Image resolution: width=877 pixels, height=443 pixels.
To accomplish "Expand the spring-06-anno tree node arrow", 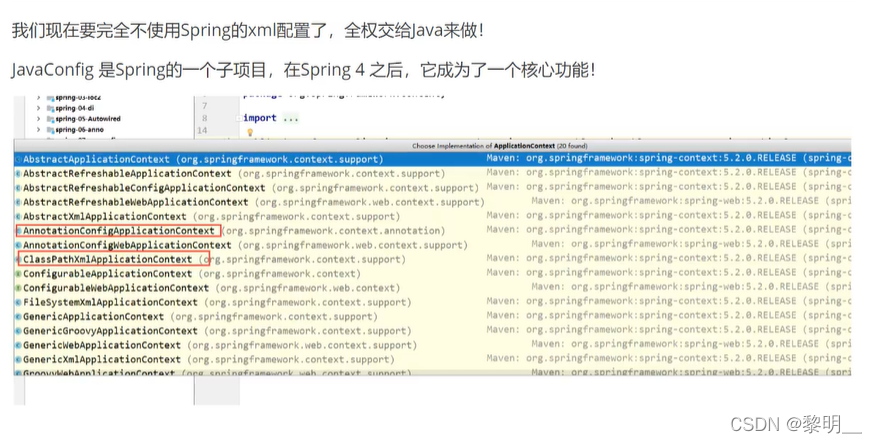I will (38, 129).
